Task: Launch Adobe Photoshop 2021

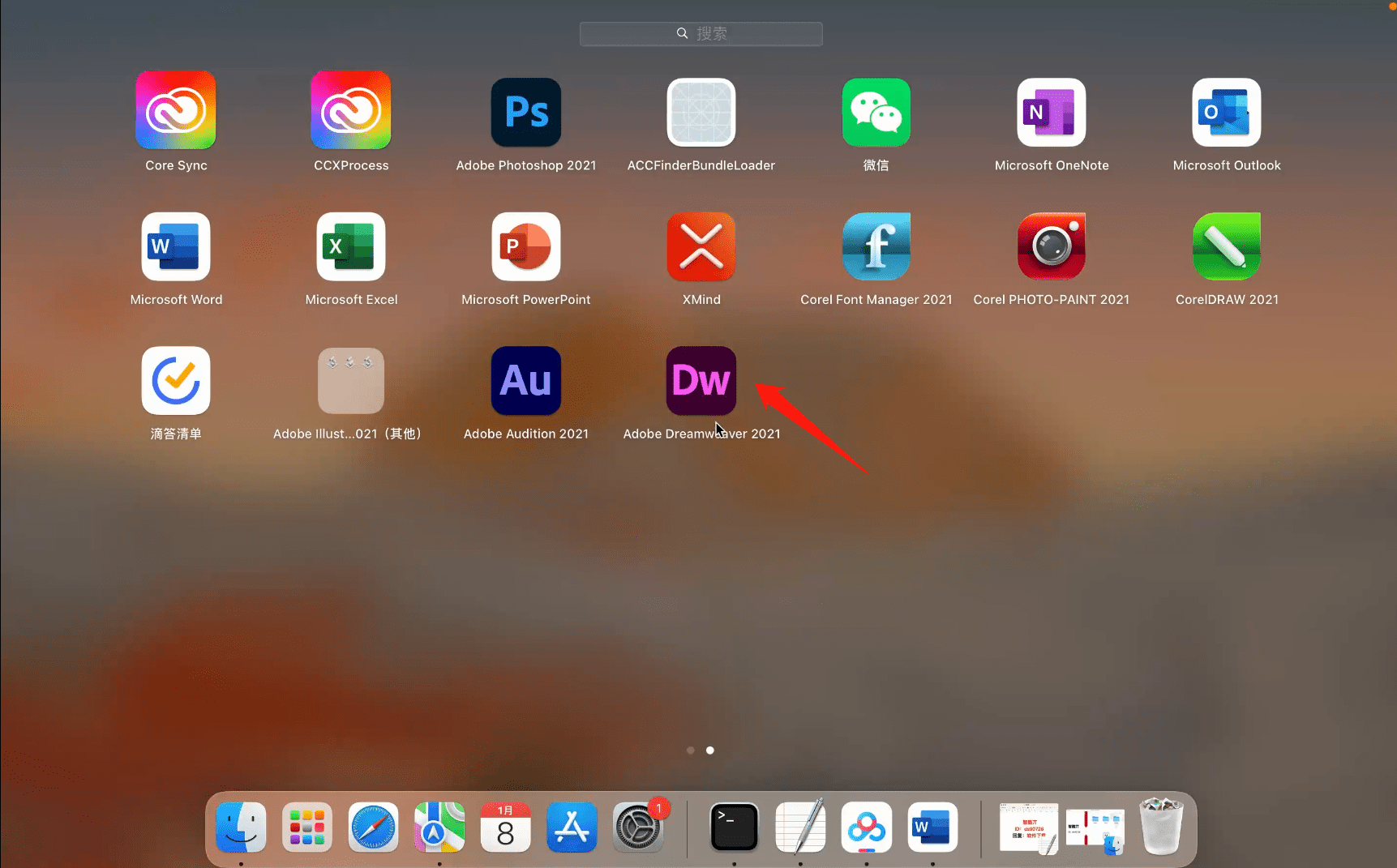Action: [x=526, y=112]
